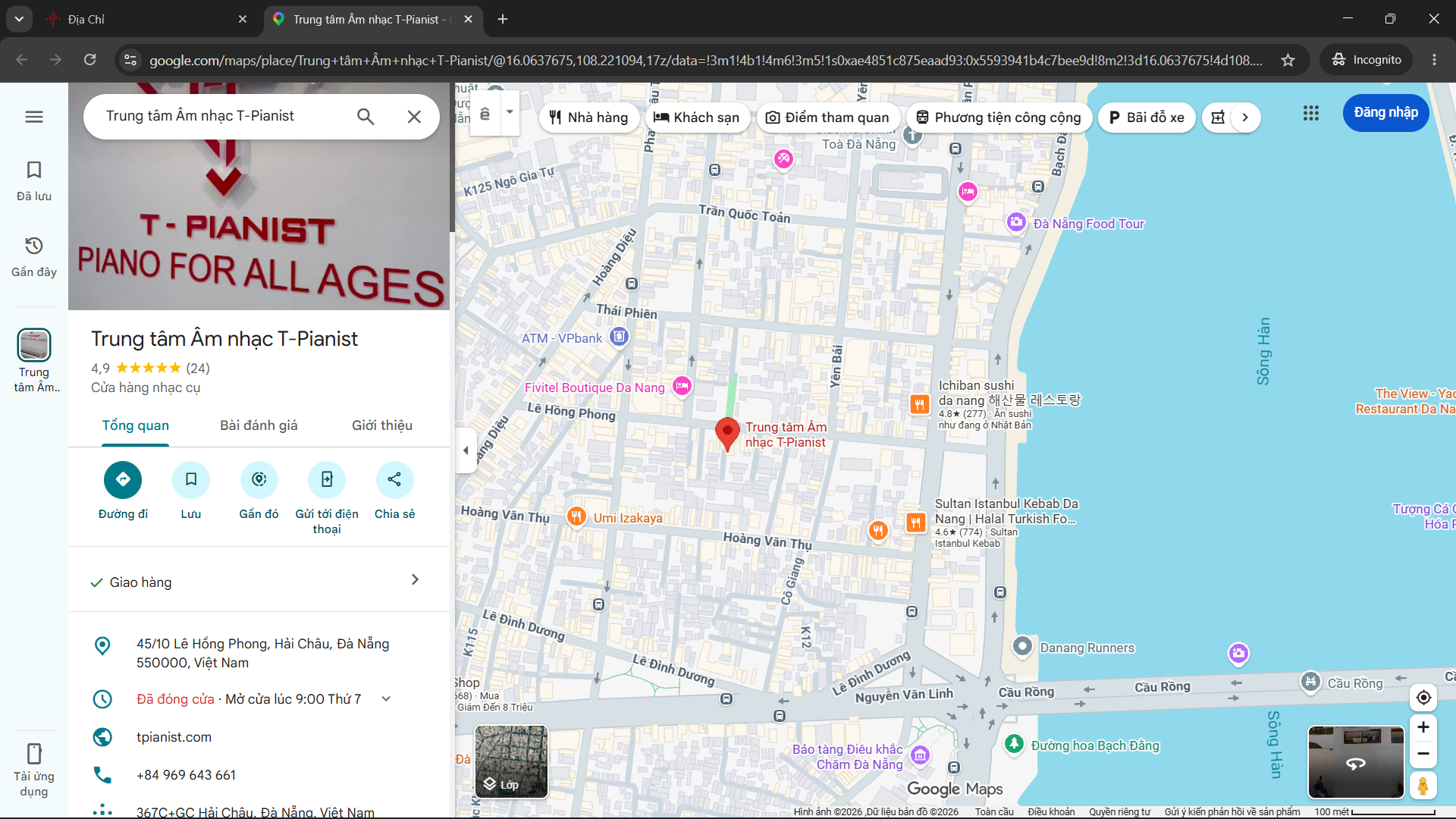Click the ATM - VPbank map marker
The height and width of the screenshot is (819, 1456).
coord(620,336)
